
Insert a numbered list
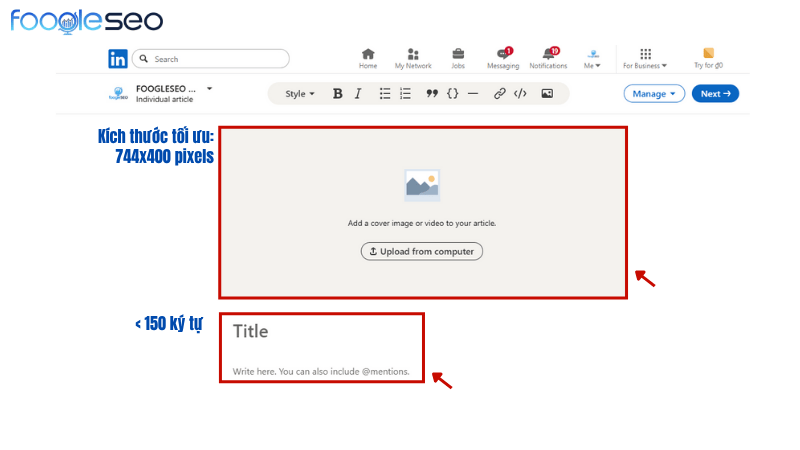(x=405, y=94)
